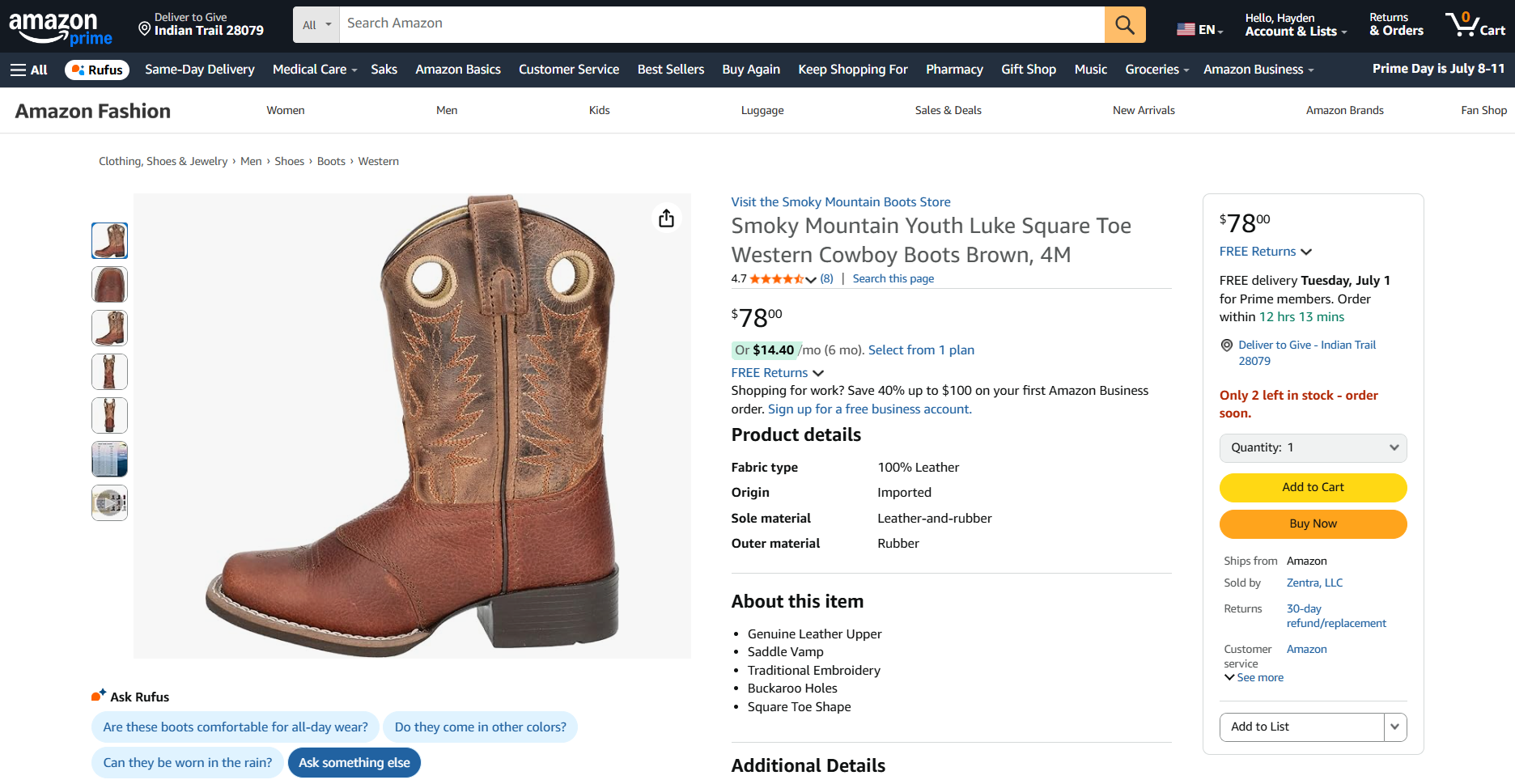Open the Quantity dropdown

tap(1313, 447)
